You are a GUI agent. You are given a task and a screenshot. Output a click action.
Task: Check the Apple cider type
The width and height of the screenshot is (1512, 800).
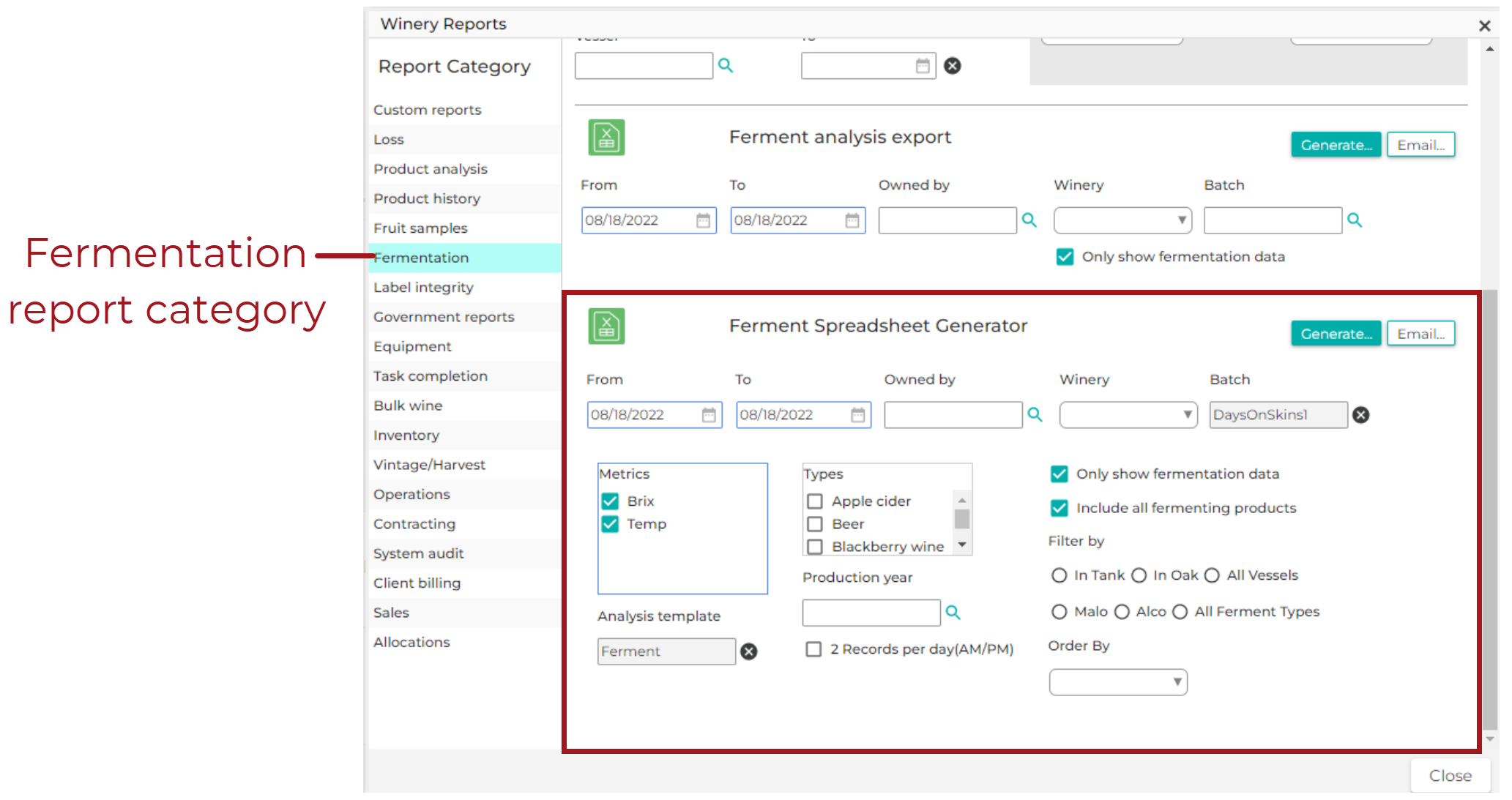(814, 501)
